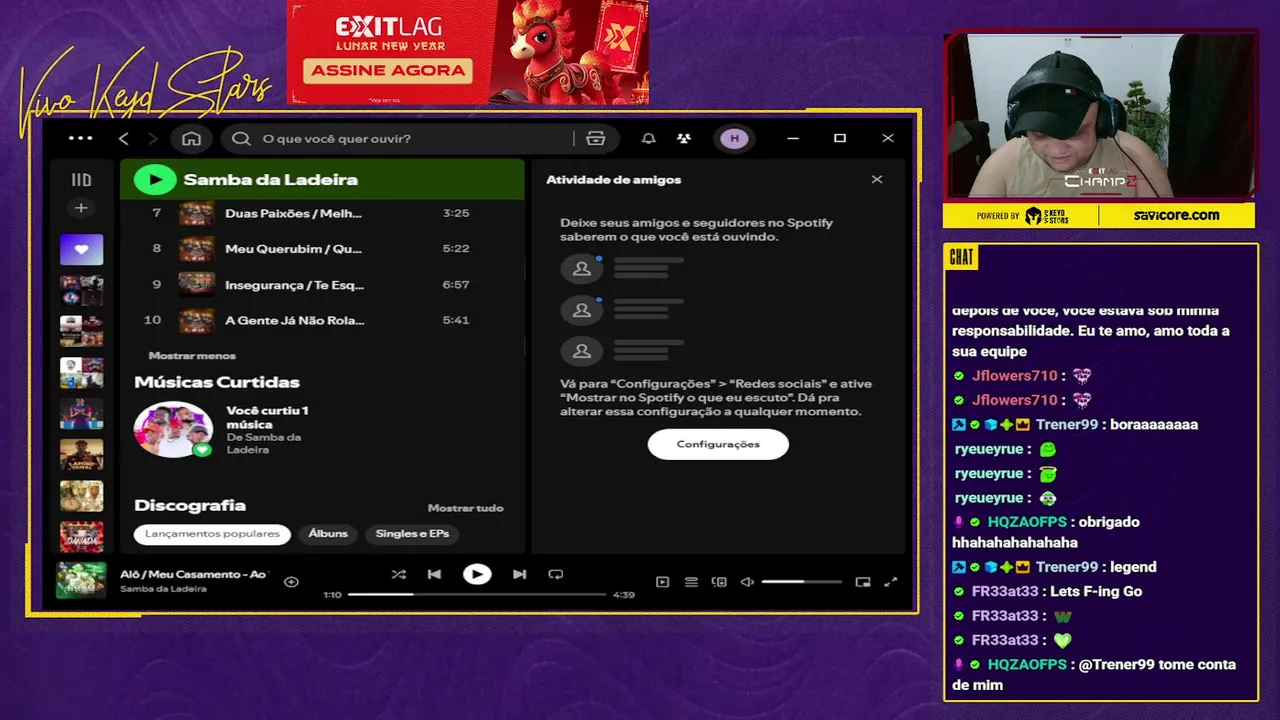Click the savicore.com label under webcam
Viewport: 1280px width, 720px height.
click(1176, 215)
